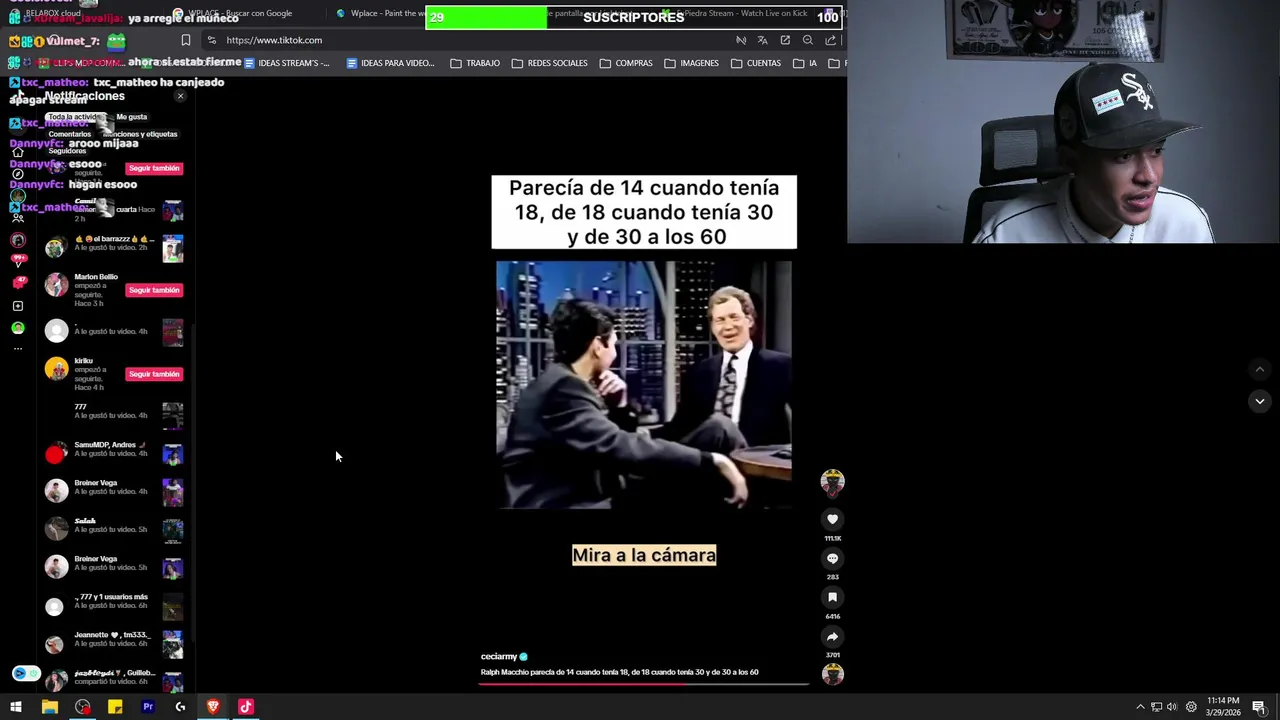
Task: Go to previous video with up chevron
Action: click(x=1260, y=369)
